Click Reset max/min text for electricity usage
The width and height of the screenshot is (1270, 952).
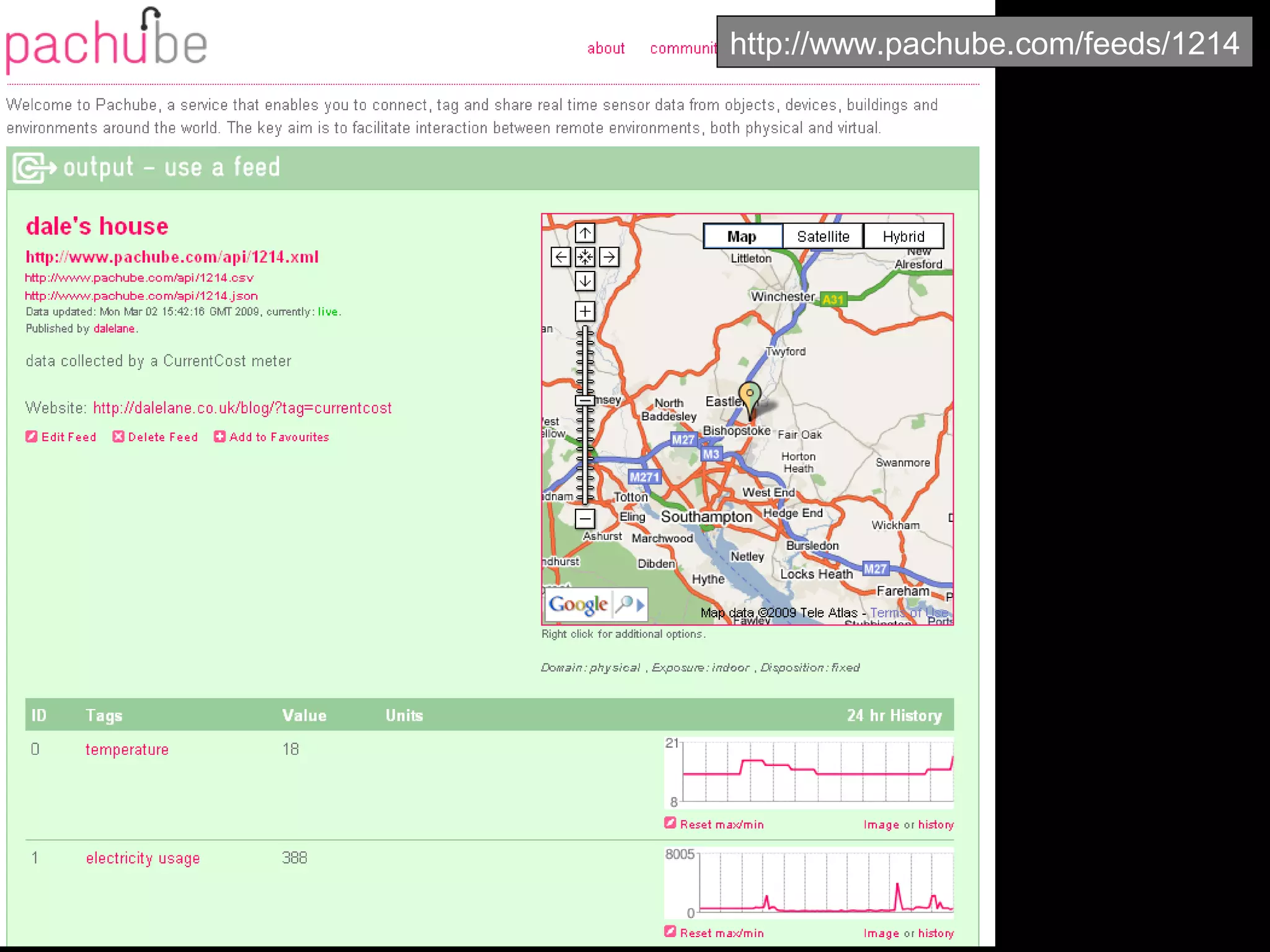722,933
